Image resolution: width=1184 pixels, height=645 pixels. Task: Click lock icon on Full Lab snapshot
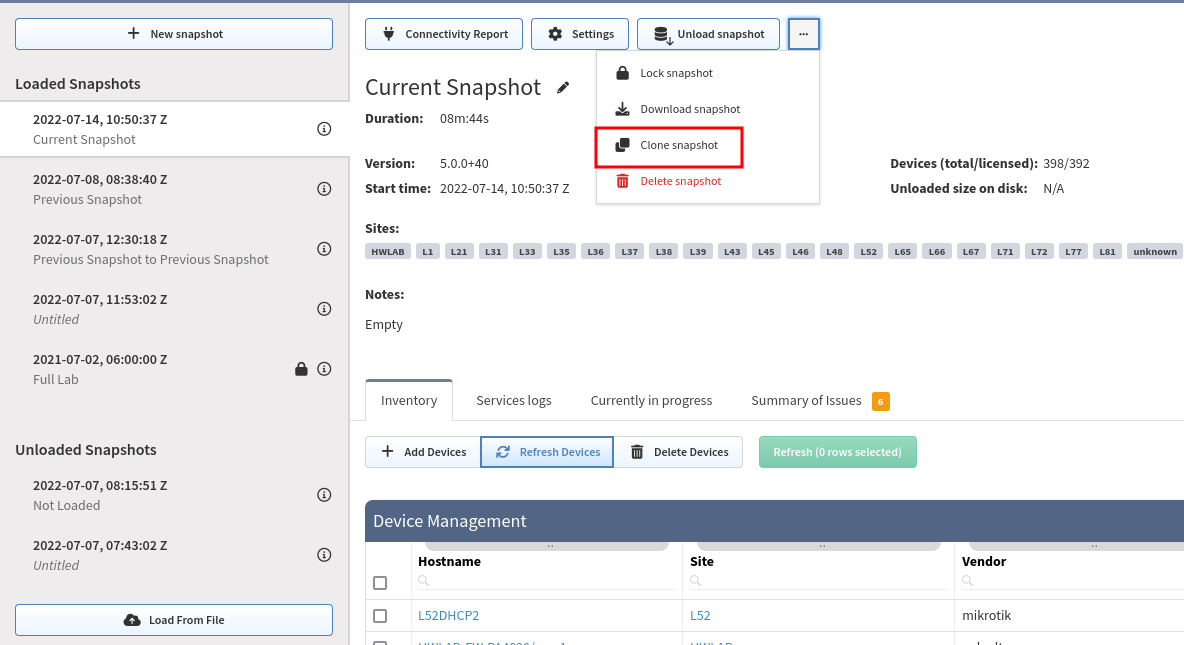coord(301,369)
